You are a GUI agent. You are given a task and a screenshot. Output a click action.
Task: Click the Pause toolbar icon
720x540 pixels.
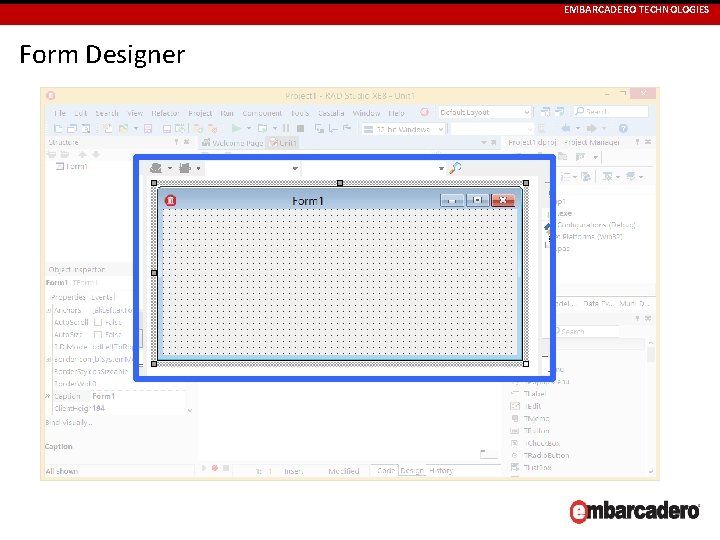[286, 129]
